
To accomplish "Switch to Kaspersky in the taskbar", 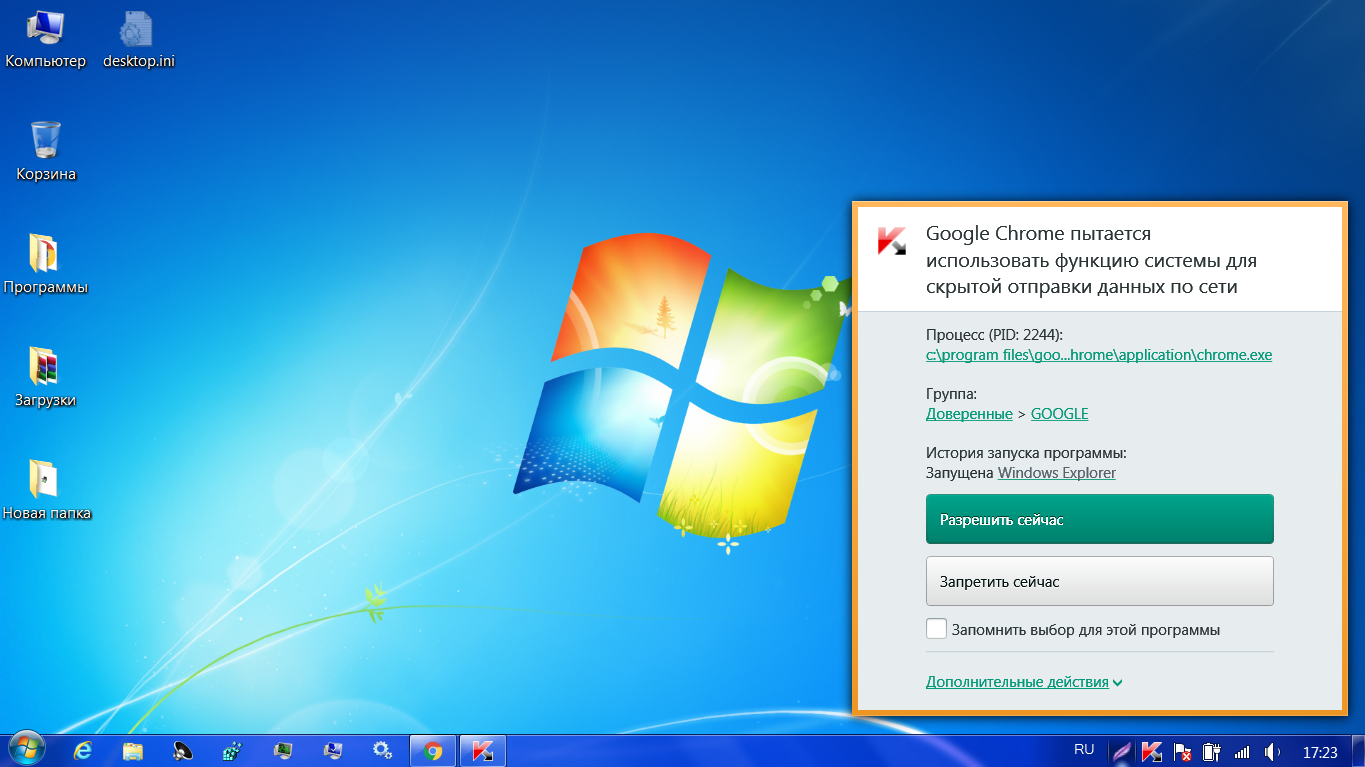I will point(483,751).
